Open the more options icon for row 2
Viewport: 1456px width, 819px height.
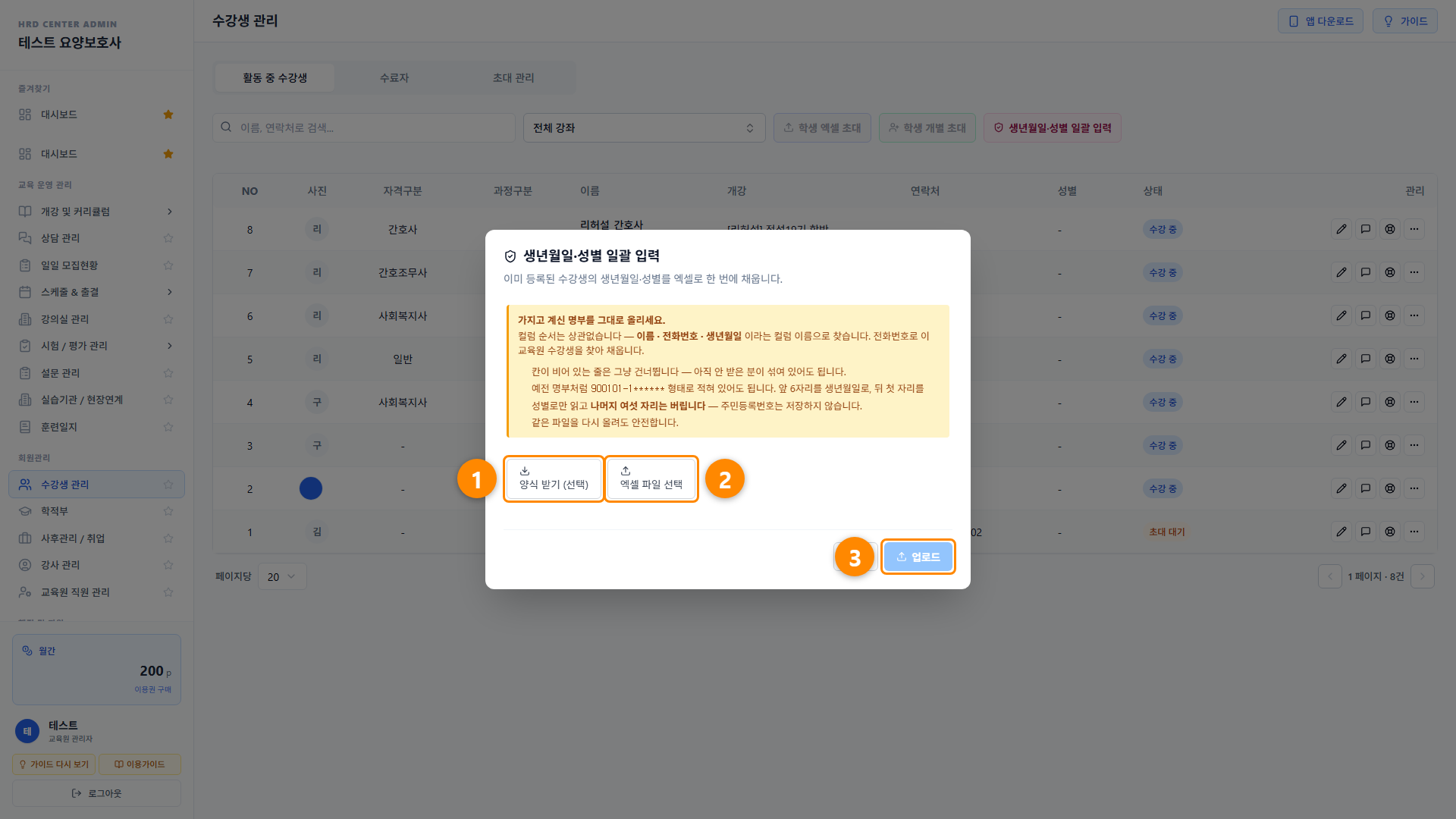[1414, 488]
